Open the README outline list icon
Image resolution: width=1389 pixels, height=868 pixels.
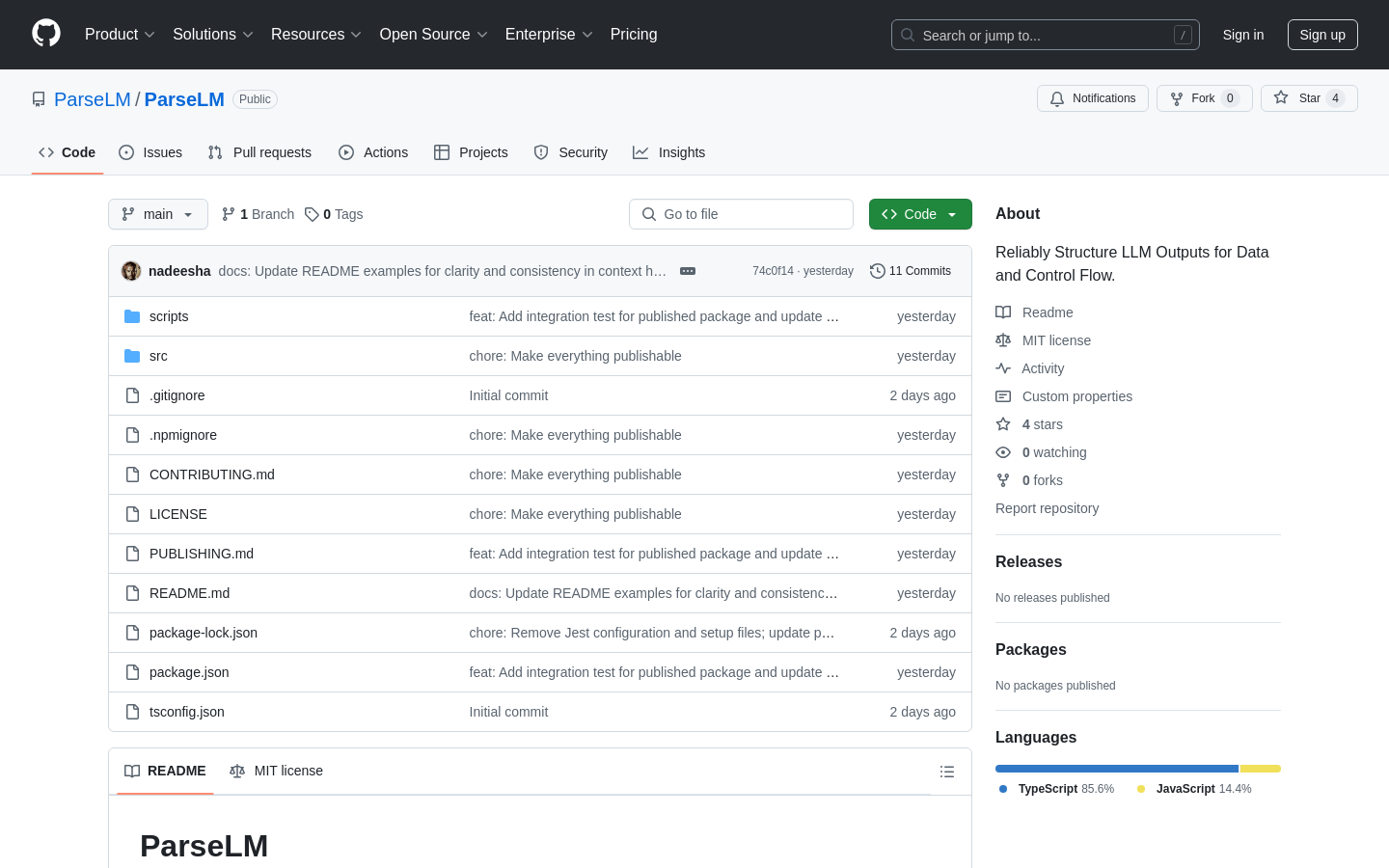tap(947, 772)
